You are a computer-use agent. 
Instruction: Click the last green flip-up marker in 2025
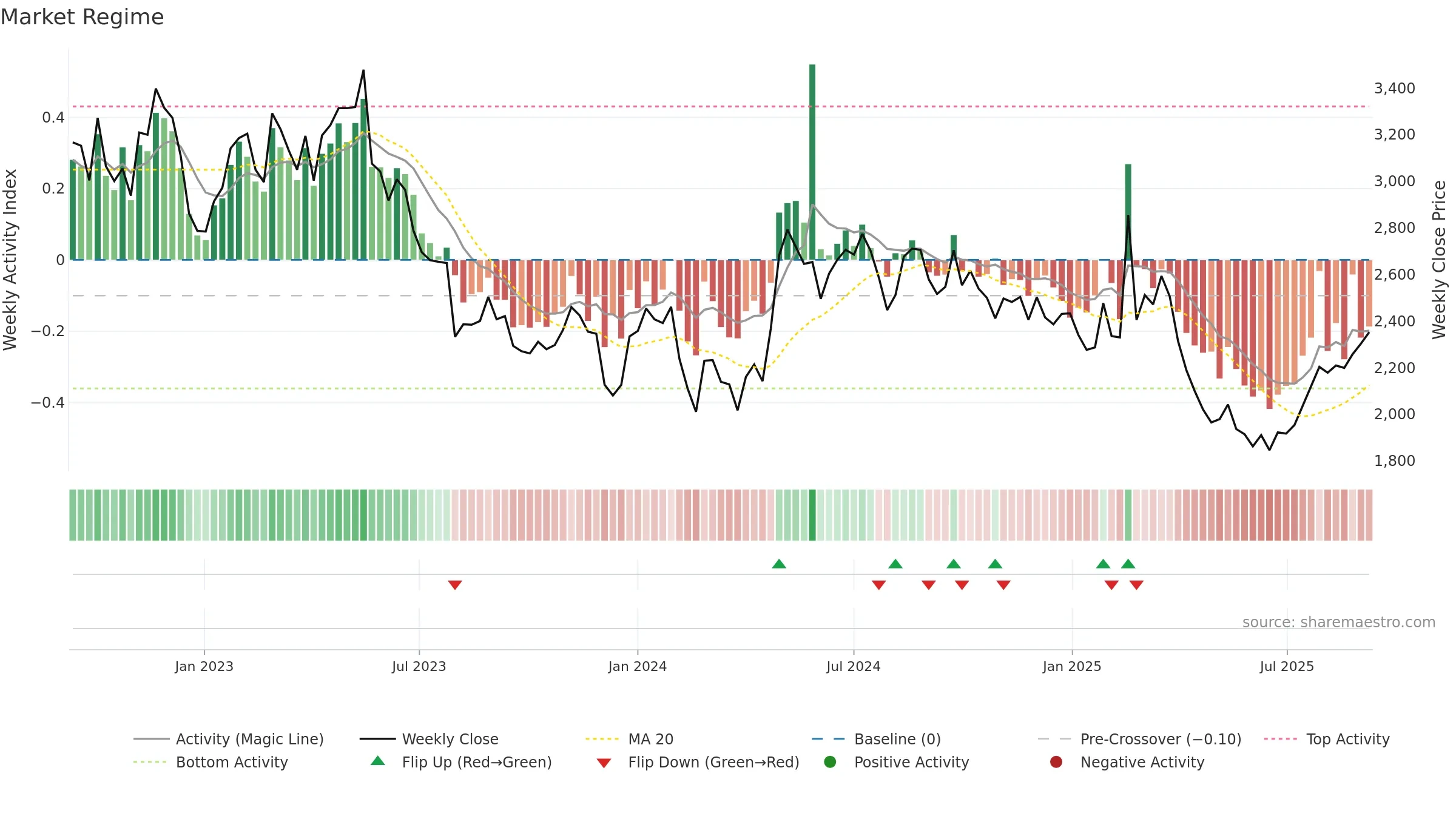click(1128, 564)
